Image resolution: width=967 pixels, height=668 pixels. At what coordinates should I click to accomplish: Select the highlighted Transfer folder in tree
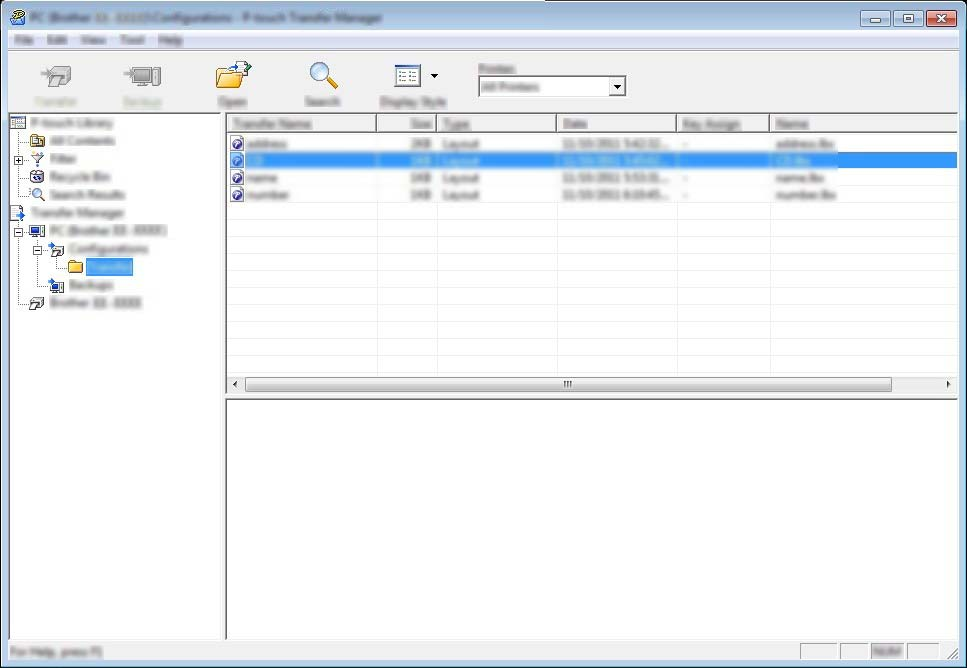109,267
